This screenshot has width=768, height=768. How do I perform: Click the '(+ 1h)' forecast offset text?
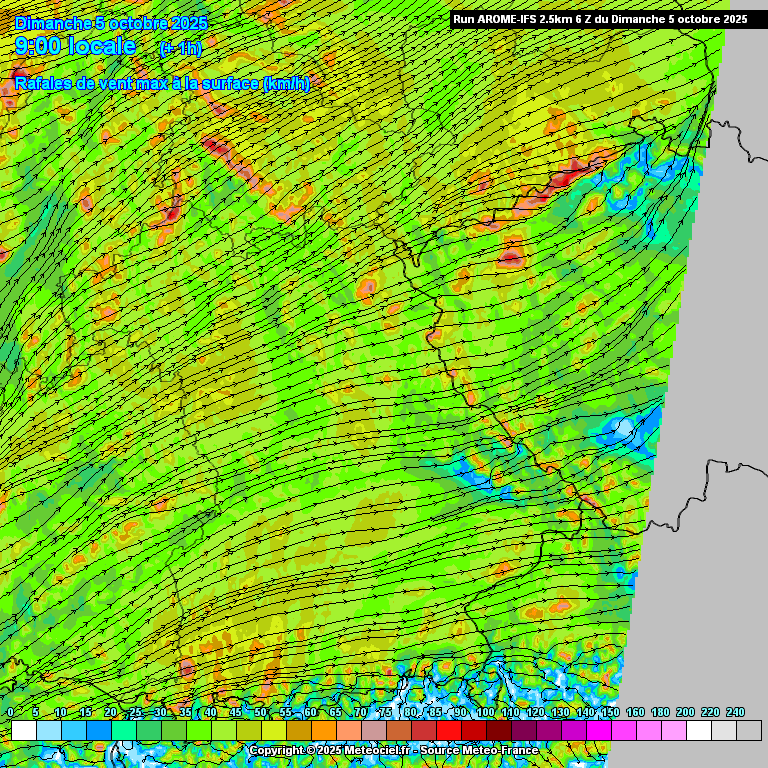180,48
